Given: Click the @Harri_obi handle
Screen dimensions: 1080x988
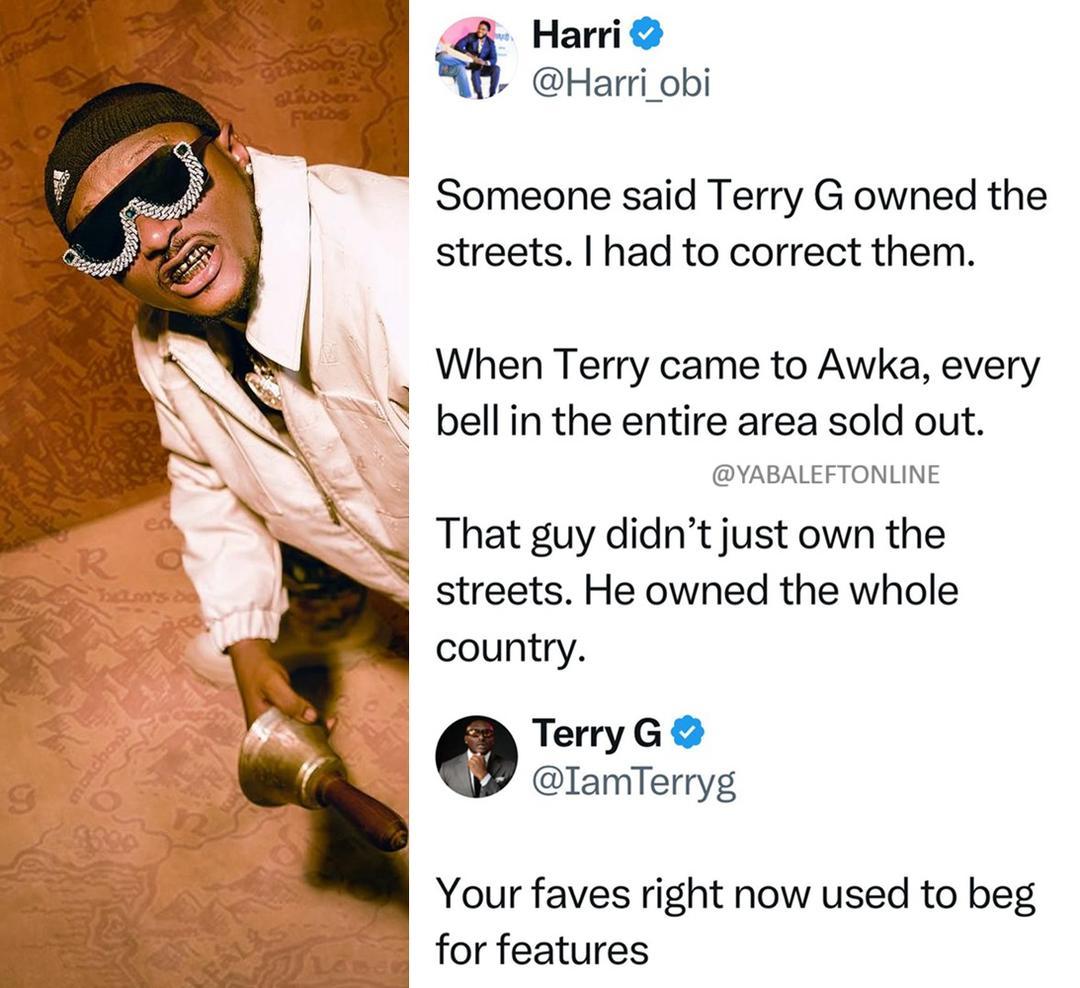Looking at the screenshot, I should [621, 84].
